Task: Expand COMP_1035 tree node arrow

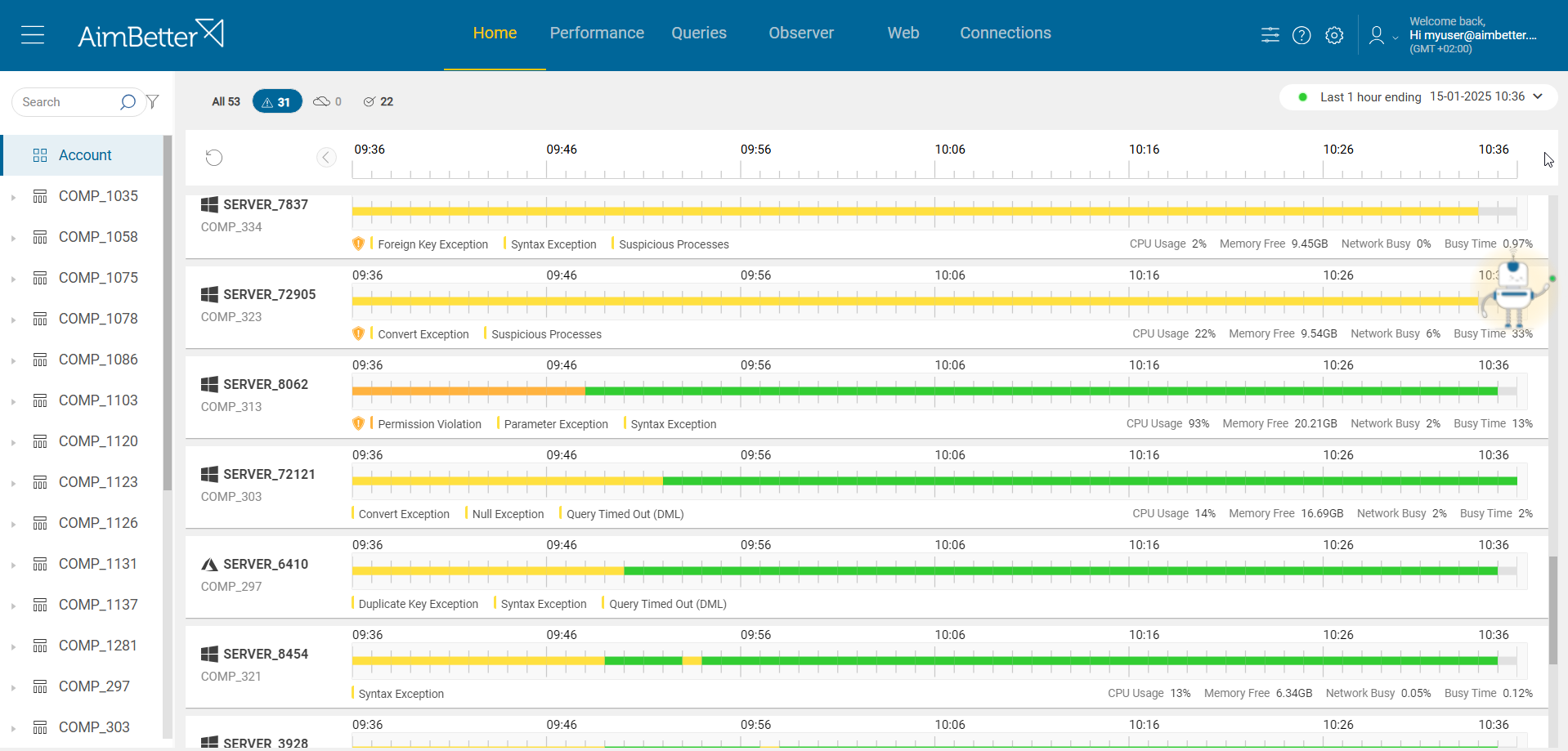Action: click(13, 197)
